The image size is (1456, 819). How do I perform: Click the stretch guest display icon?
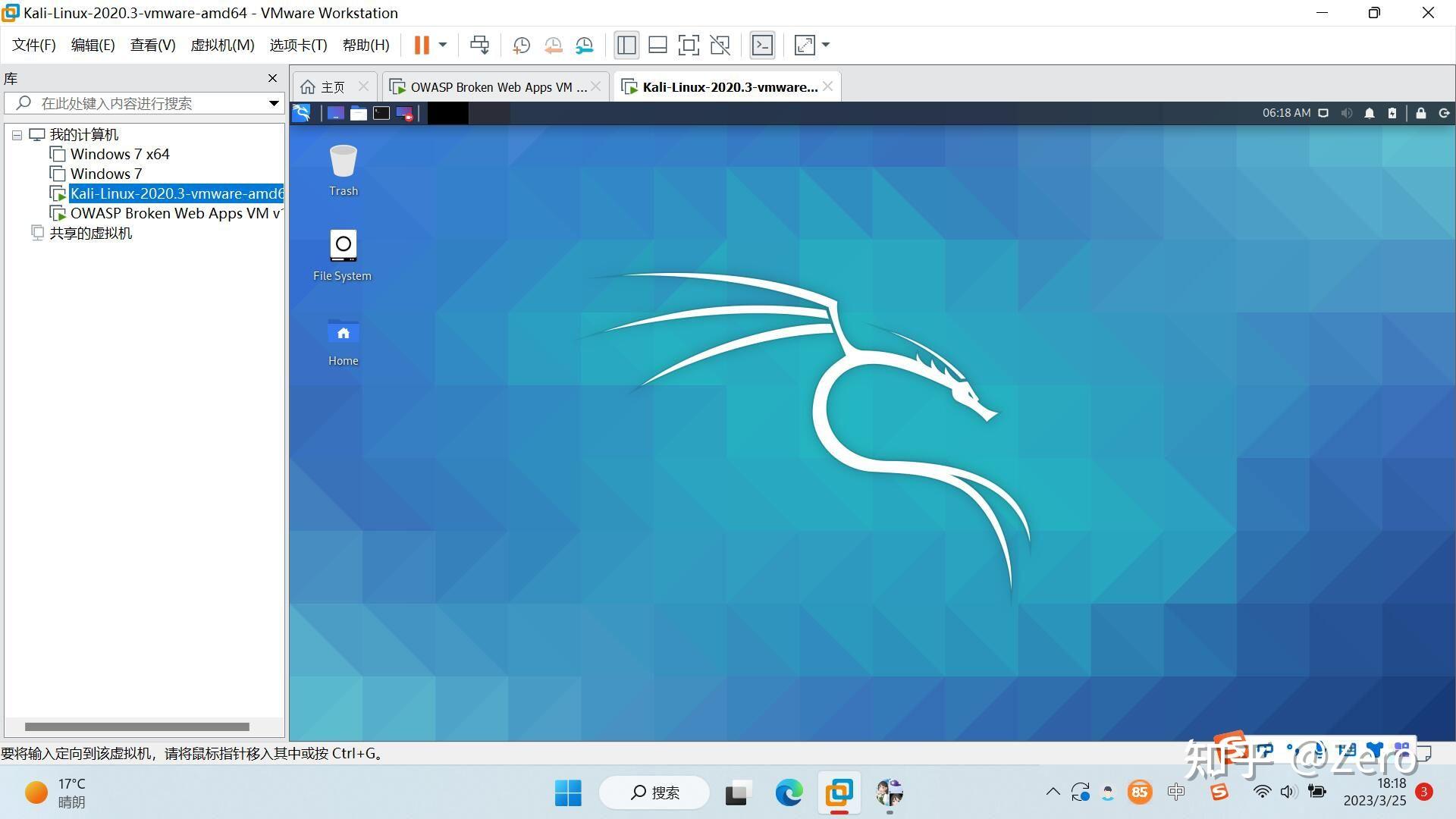(x=805, y=45)
